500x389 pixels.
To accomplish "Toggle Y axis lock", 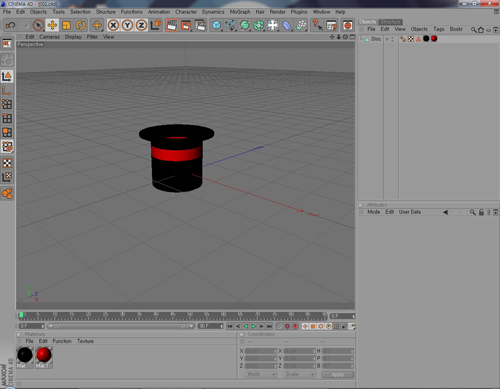I will click(x=127, y=25).
